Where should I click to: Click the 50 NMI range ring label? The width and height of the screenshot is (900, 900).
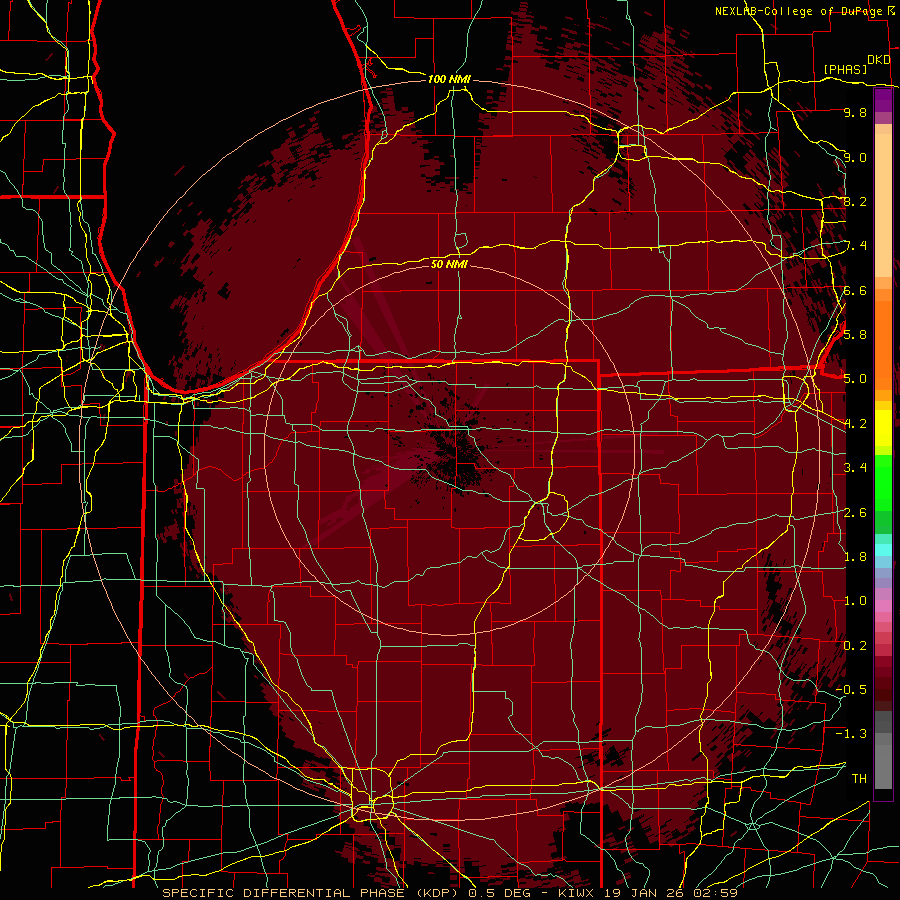tap(449, 264)
